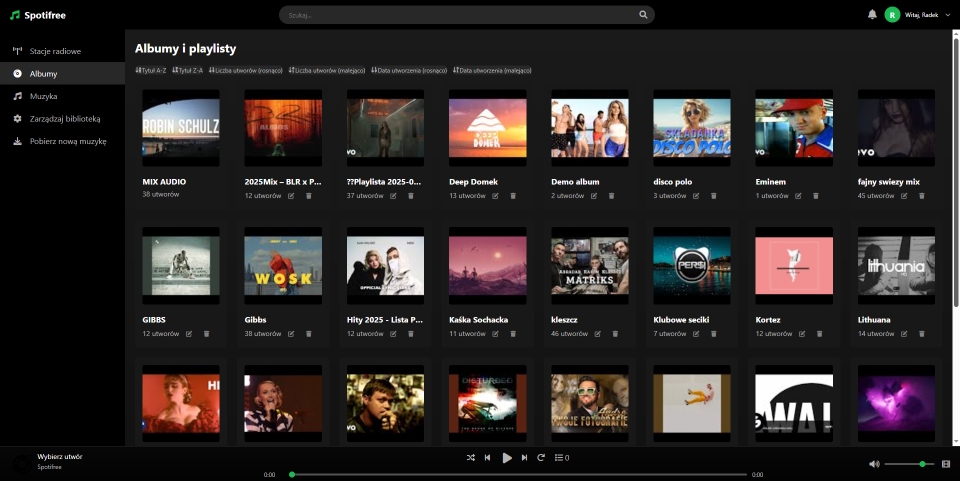Mute audio with the speaker icon
This screenshot has height=481, width=960.
(x=874, y=464)
